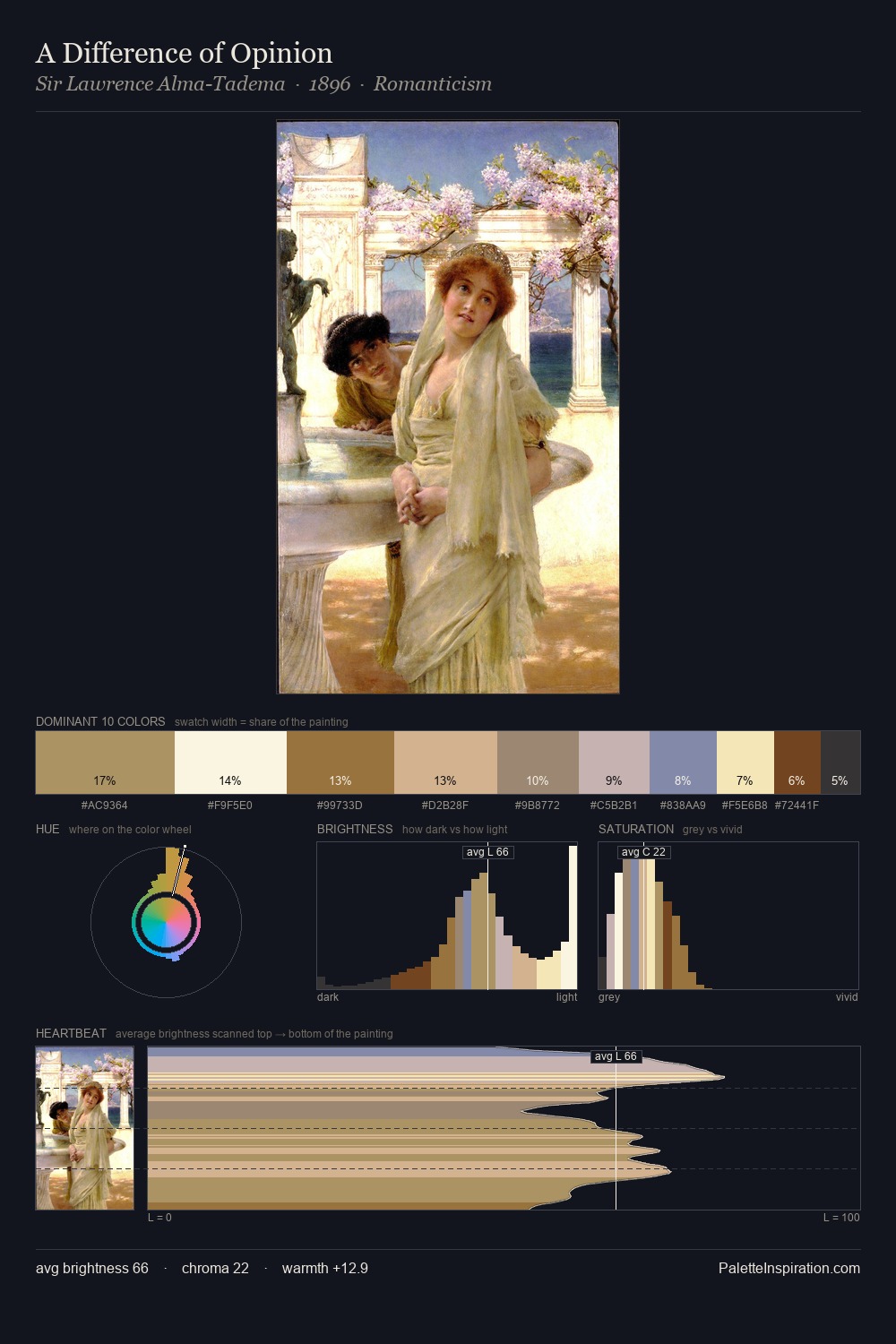
Task: Click the PaletteInspiration.com link
Action: pyautogui.click(x=789, y=1268)
